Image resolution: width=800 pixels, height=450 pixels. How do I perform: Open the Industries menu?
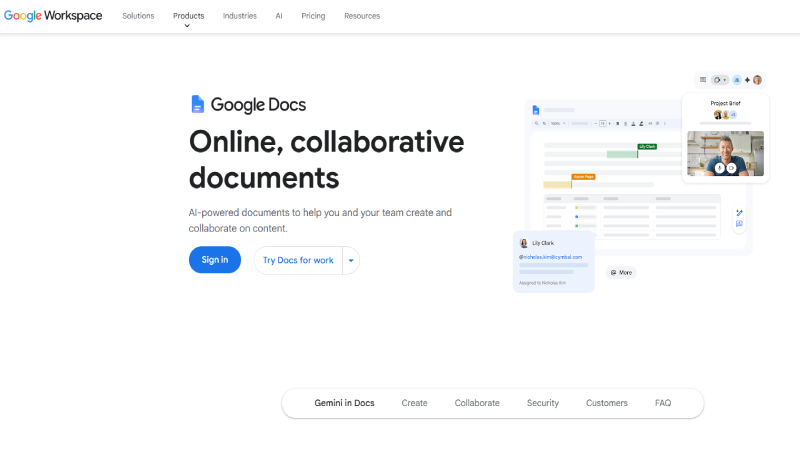click(x=240, y=16)
